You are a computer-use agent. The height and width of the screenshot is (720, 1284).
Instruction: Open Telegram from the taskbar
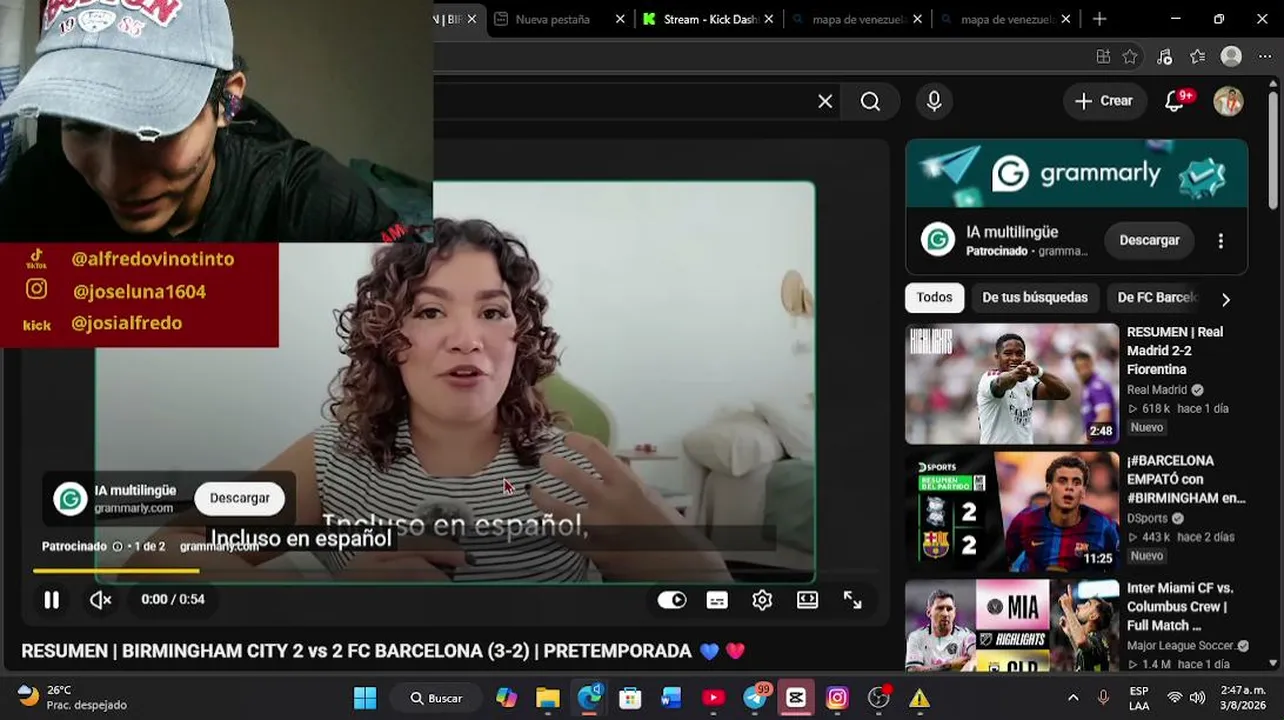point(755,698)
